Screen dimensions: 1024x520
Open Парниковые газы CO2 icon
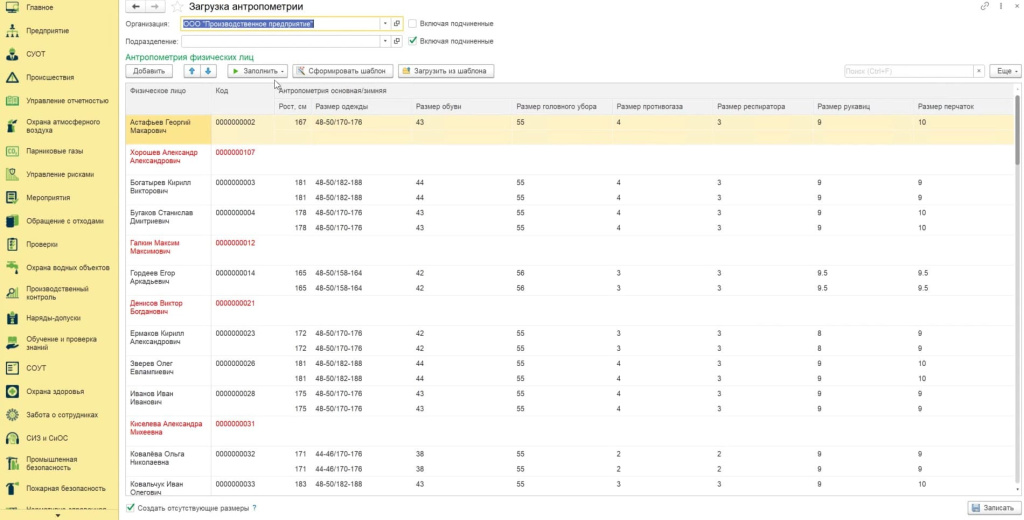[x=12, y=151]
